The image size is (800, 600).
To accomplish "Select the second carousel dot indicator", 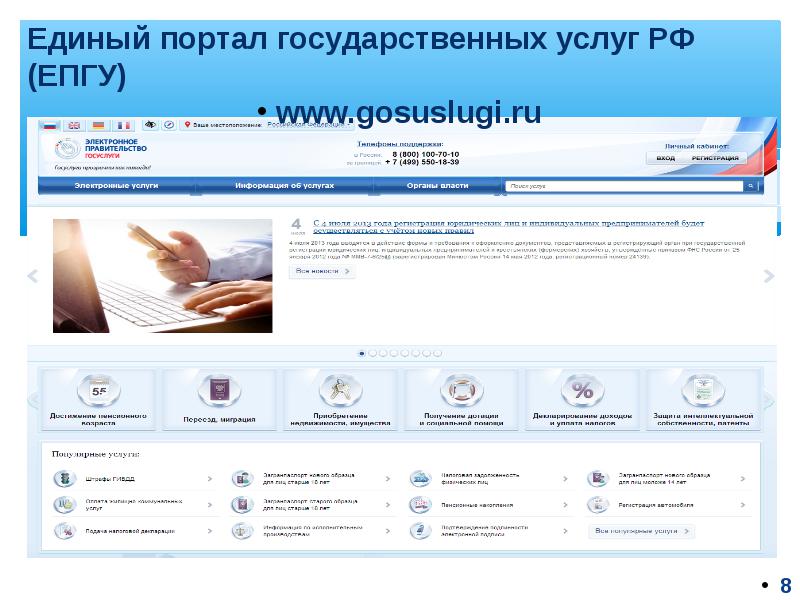I will [372, 353].
